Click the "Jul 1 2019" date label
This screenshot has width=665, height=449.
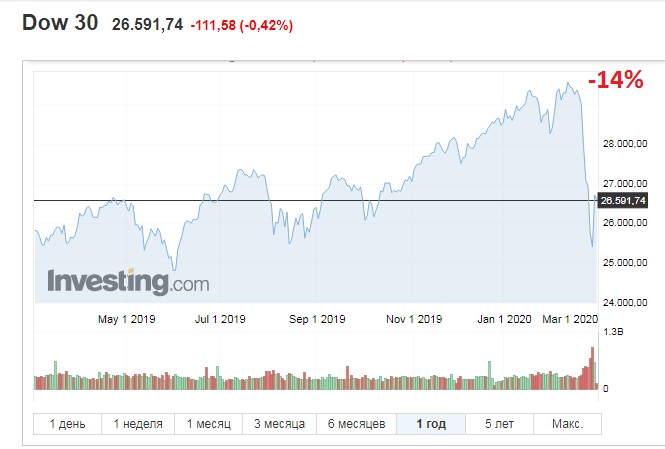click(x=220, y=319)
